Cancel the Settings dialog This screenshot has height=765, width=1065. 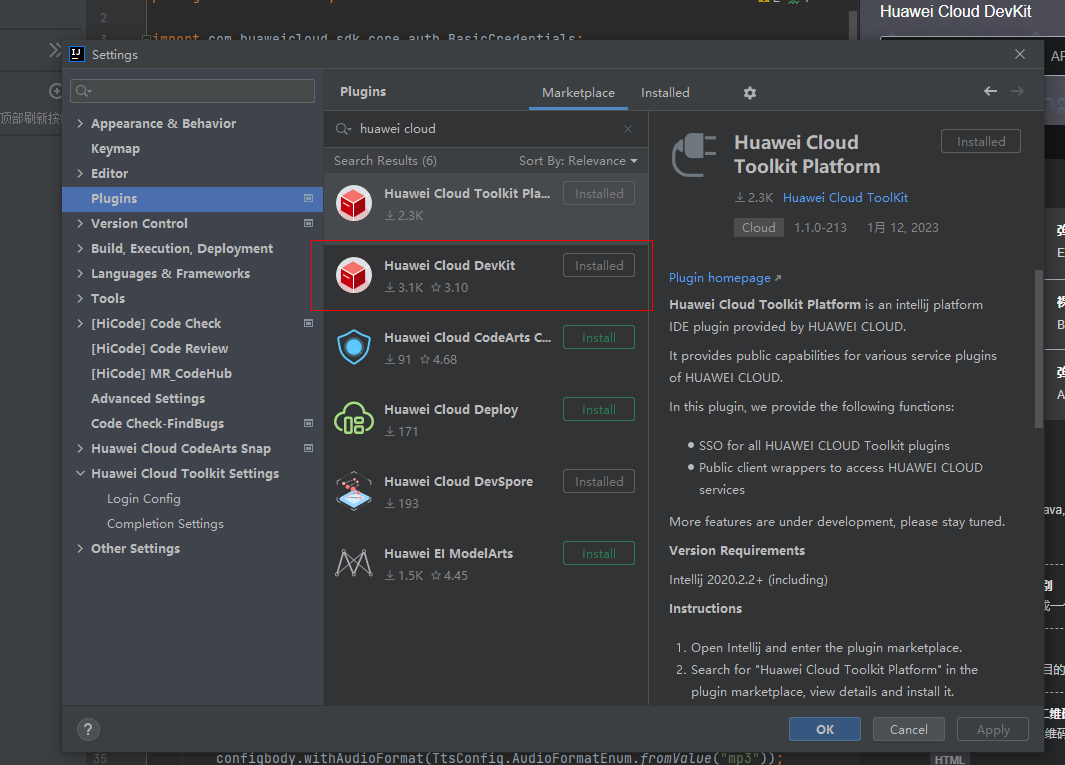pyautogui.click(x=909, y=730)
